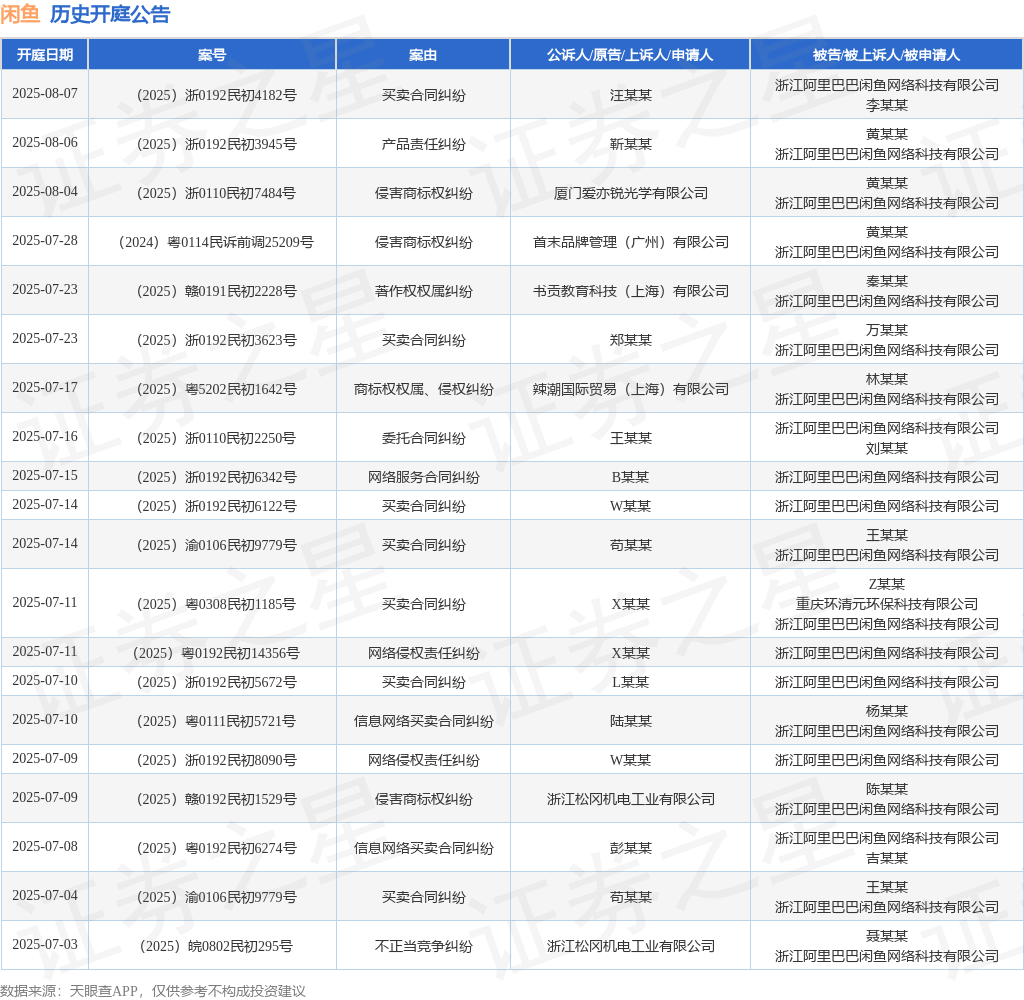Select date cell 2025-07-03

pyautogui.click(x=45, y=944)
